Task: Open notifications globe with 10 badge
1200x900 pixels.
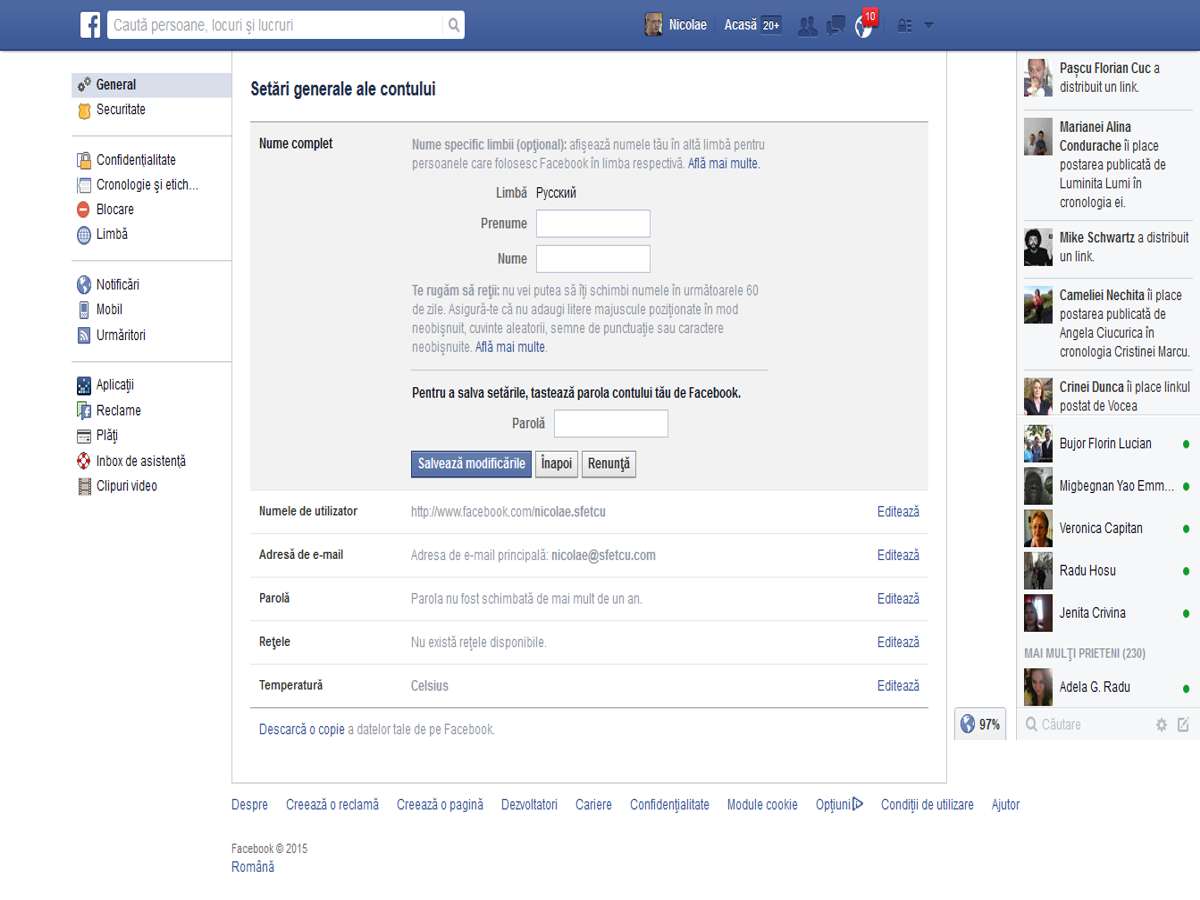Action: coord(864,25)
